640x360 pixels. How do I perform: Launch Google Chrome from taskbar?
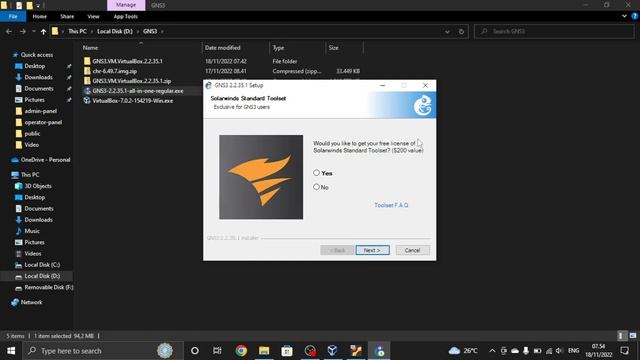click(241, 351)
